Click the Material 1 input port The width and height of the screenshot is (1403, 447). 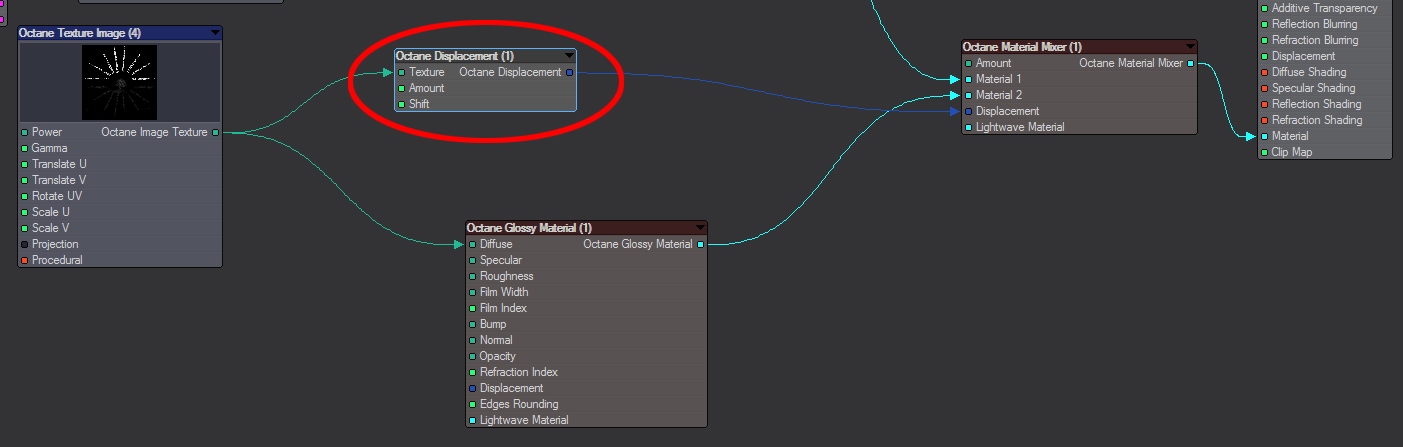coord(969,79)
